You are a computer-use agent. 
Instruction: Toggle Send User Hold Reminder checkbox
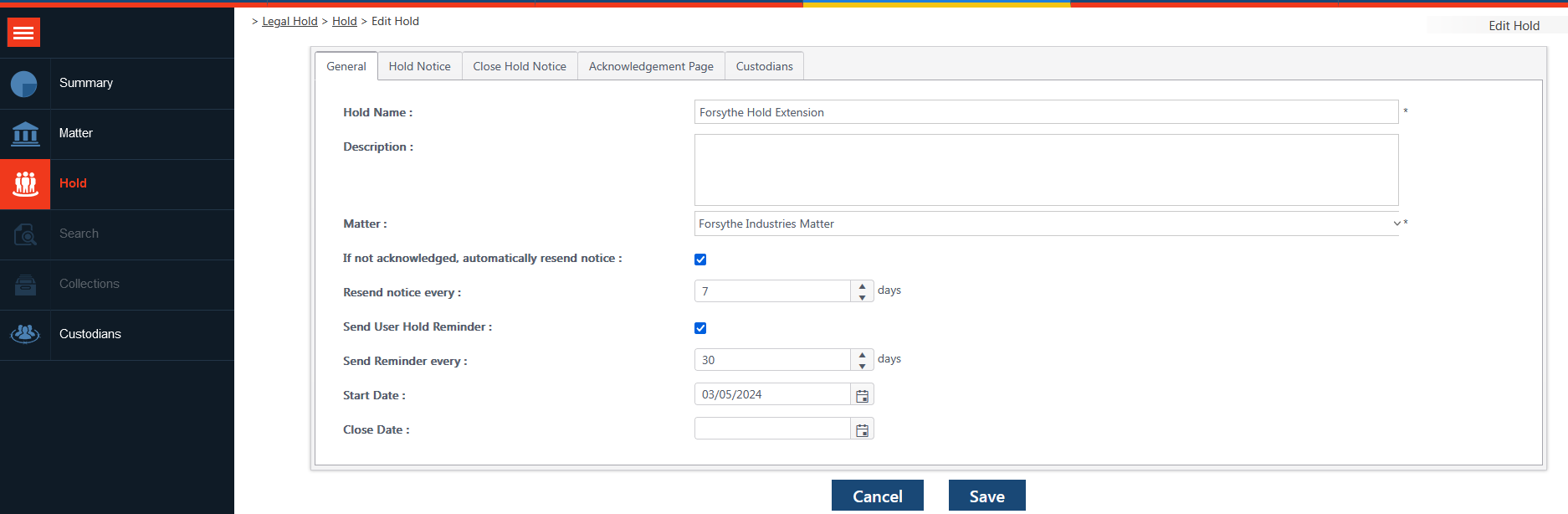click(700, 328)
